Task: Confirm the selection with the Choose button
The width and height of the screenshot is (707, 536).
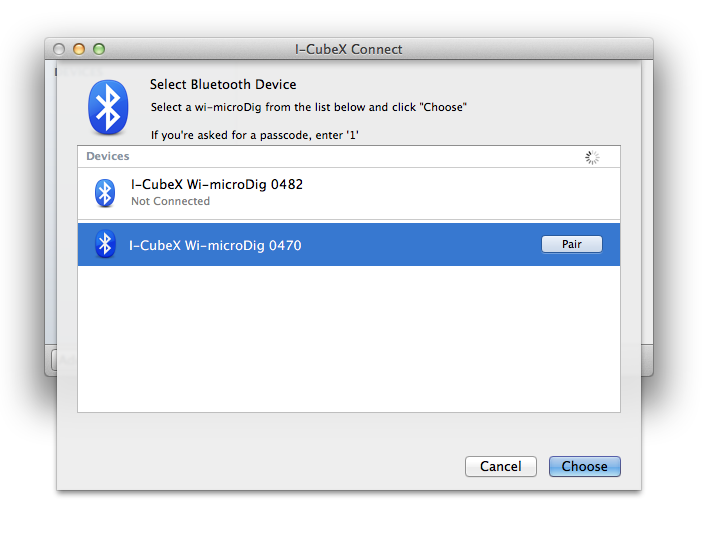Action: click(x=584, y=466)
